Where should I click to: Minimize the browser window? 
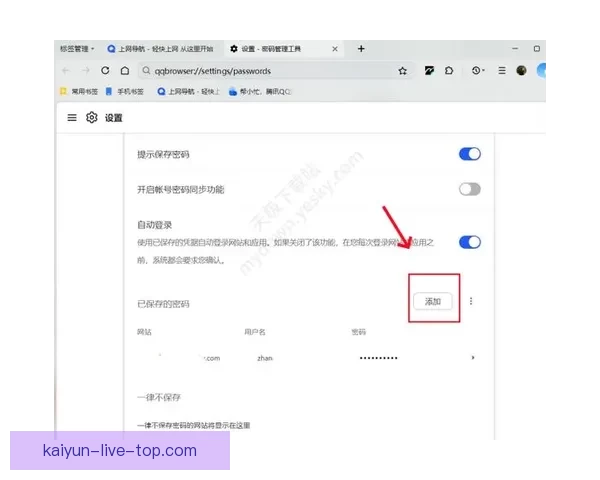pos(515,49)
